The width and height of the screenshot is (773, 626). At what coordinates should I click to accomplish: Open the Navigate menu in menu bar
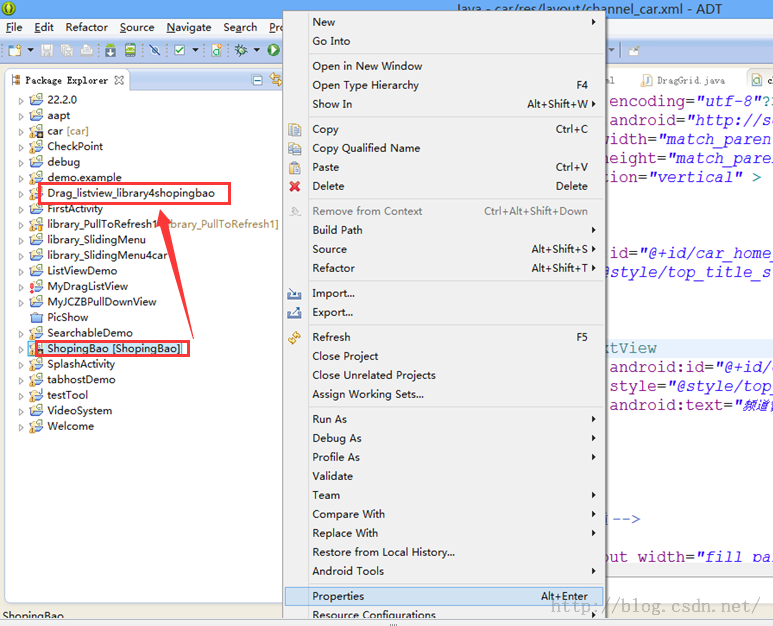coord(189,27)
